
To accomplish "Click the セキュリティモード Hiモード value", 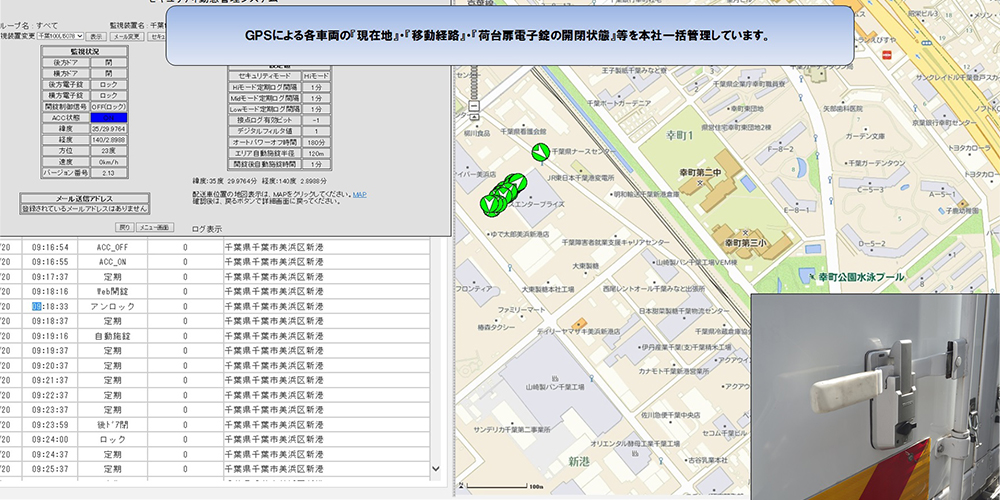I will [x=316, y=75].
